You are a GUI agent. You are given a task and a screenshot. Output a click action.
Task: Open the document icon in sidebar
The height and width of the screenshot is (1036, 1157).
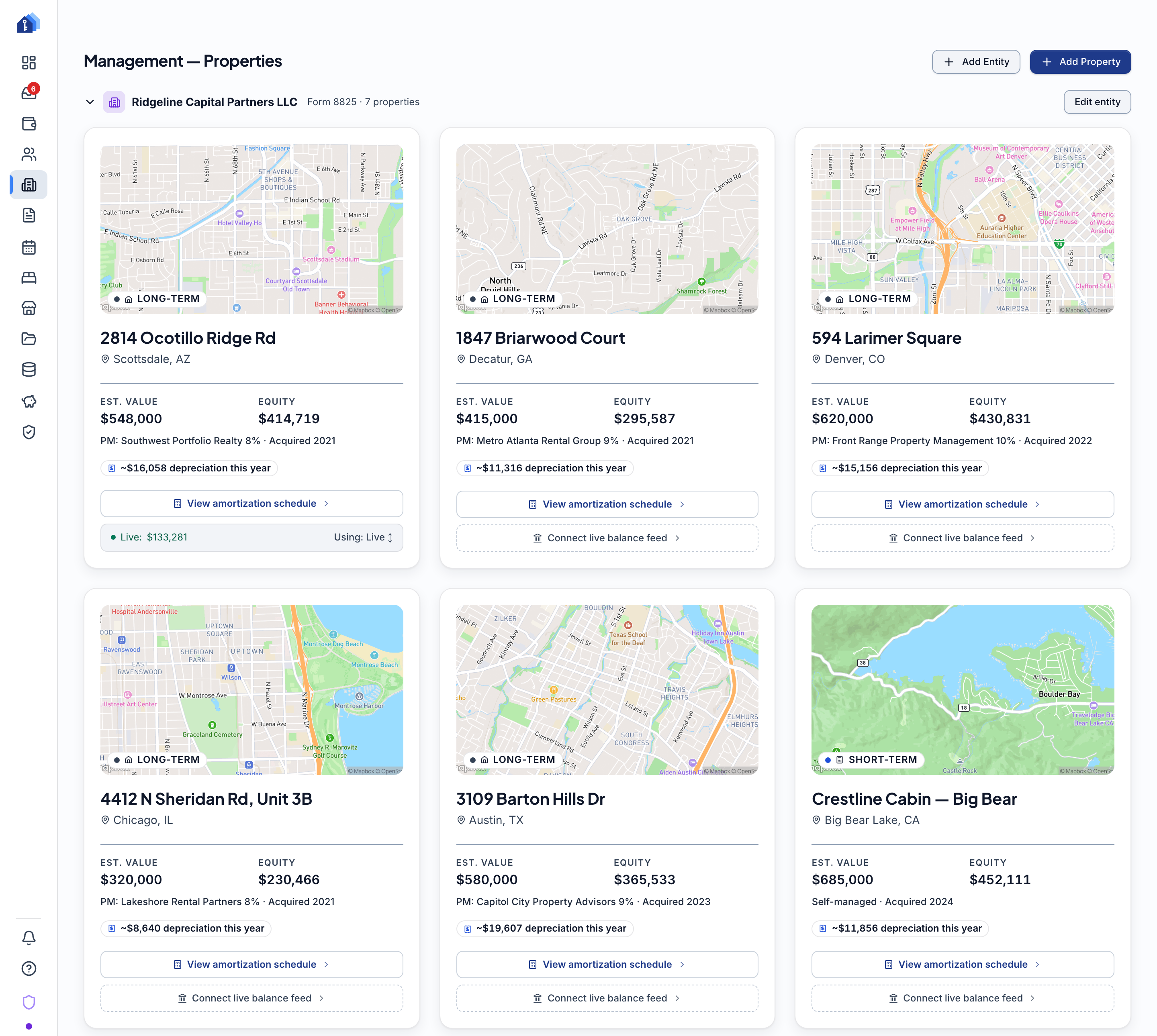point(29,216)
